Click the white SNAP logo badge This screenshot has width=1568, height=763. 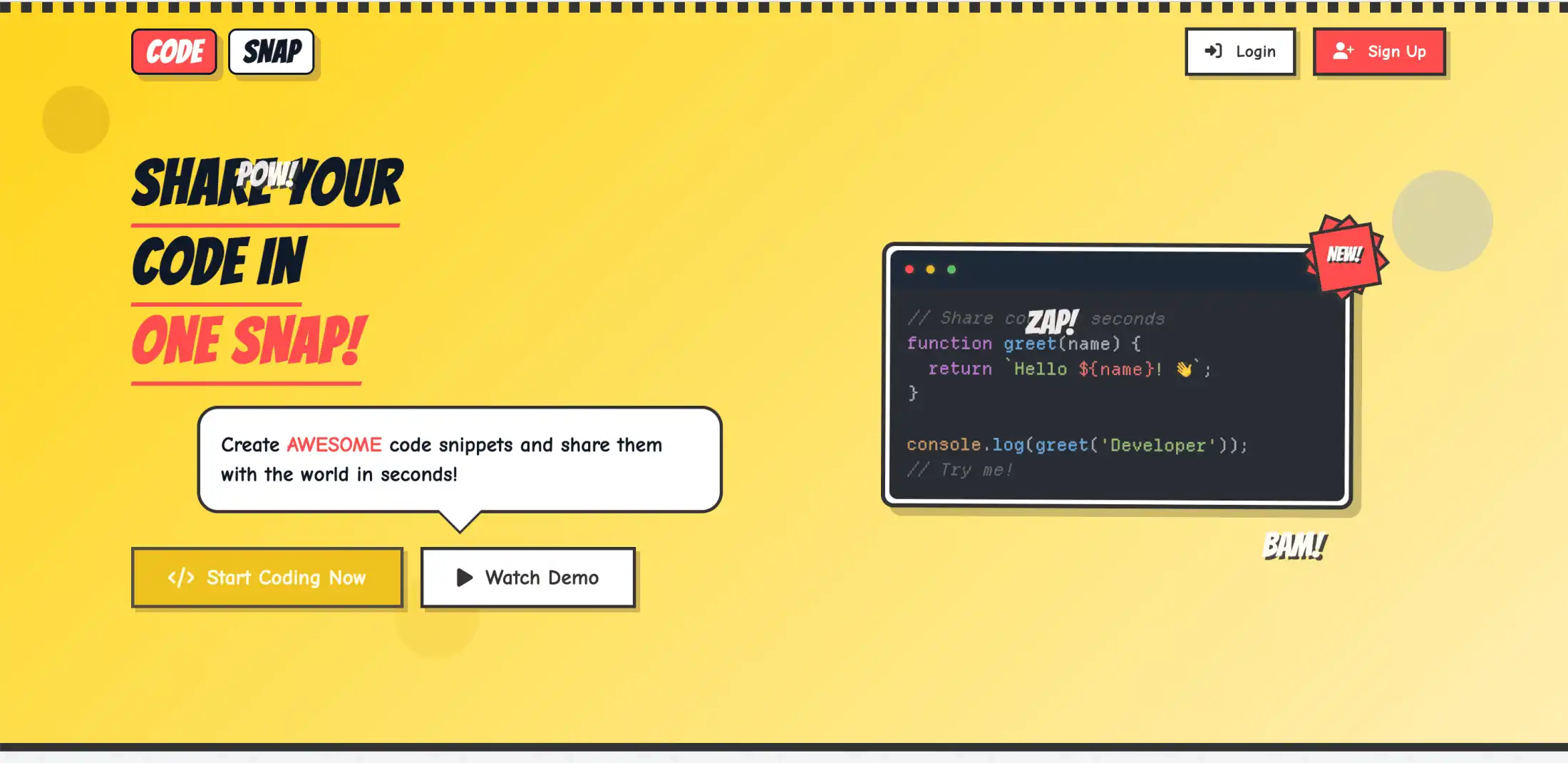click(x=272, y=52)
